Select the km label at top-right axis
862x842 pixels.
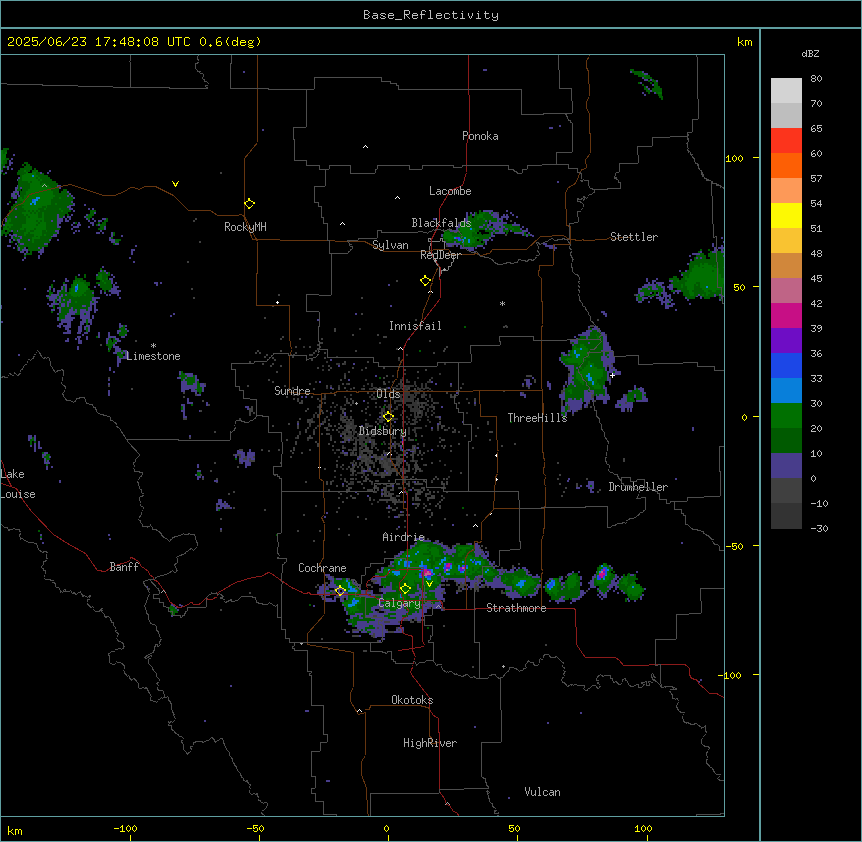pyautogui.click(x=744, y=42)
